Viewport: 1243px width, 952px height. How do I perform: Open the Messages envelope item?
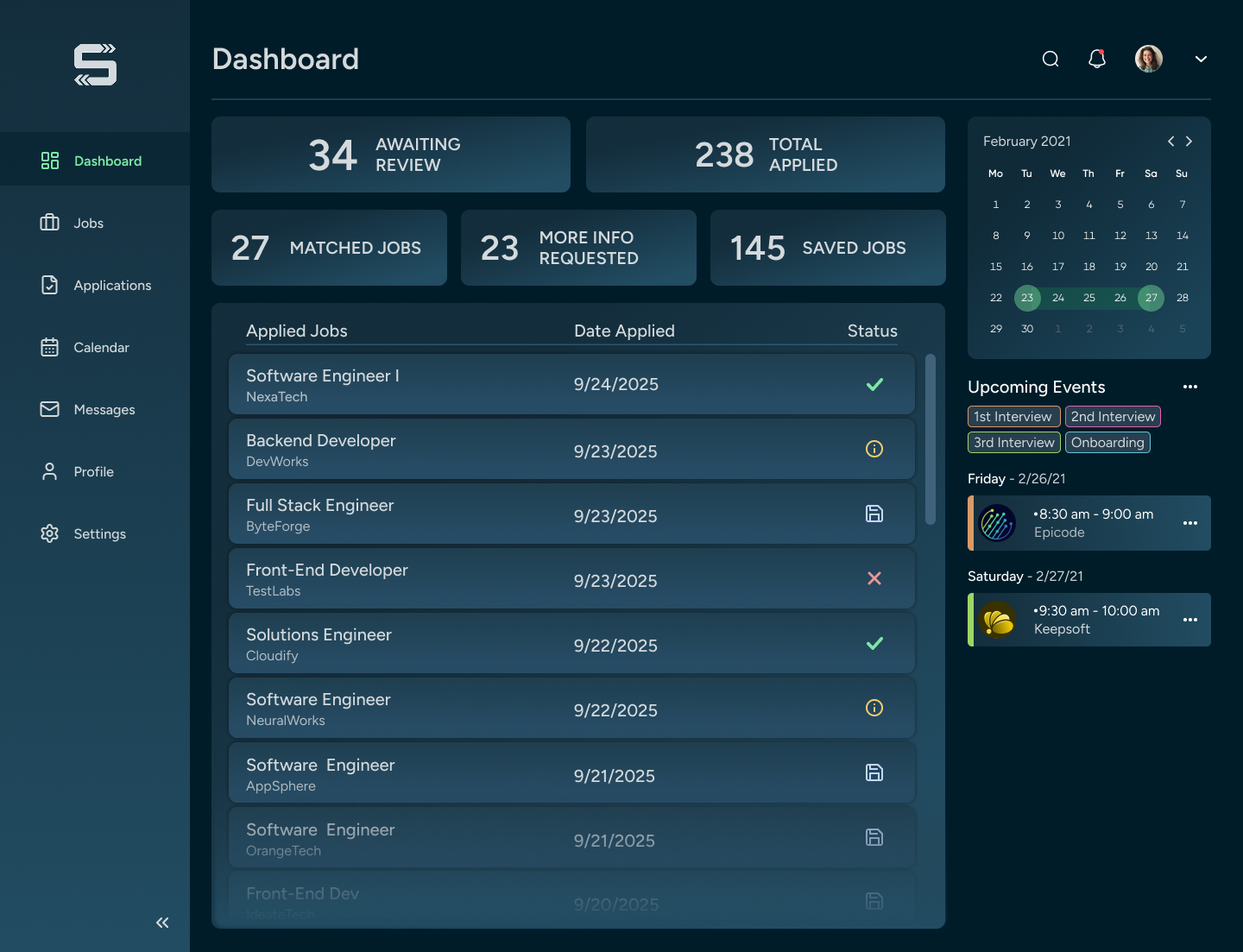pyautogui.click(x=104, y=409)
